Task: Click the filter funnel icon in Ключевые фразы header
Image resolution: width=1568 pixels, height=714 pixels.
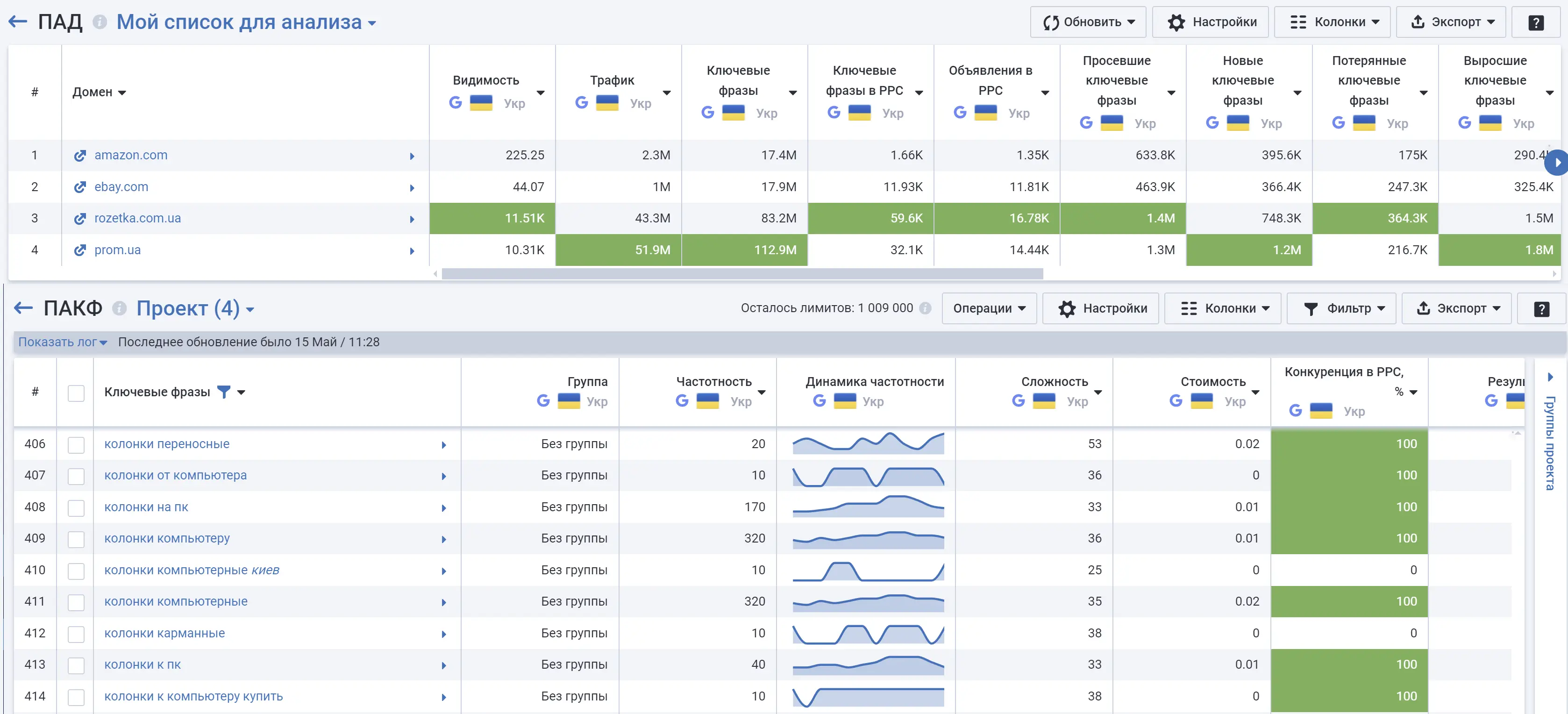Action: tap(224, 392)
